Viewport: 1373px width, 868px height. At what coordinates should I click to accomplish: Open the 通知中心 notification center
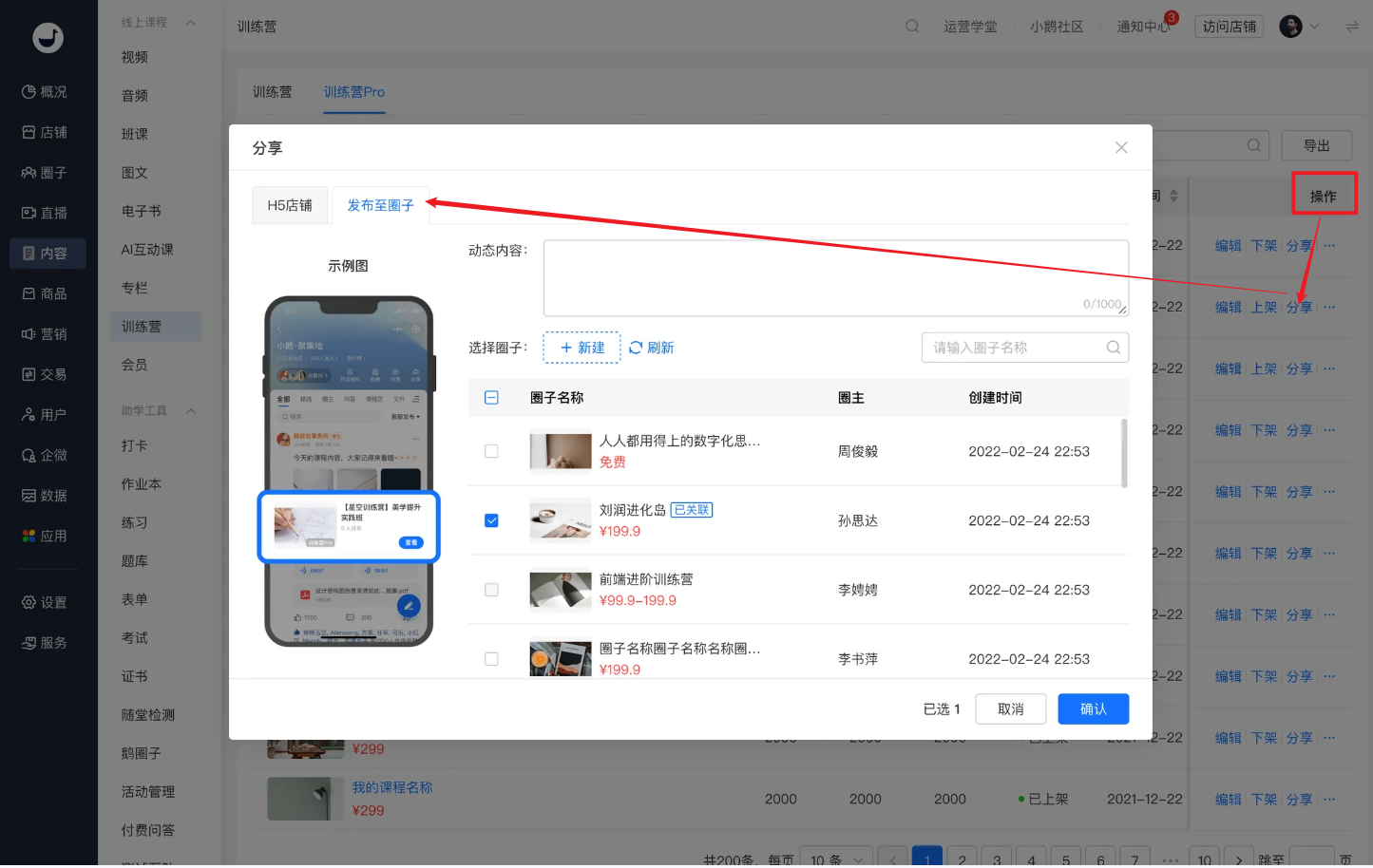1143,27
